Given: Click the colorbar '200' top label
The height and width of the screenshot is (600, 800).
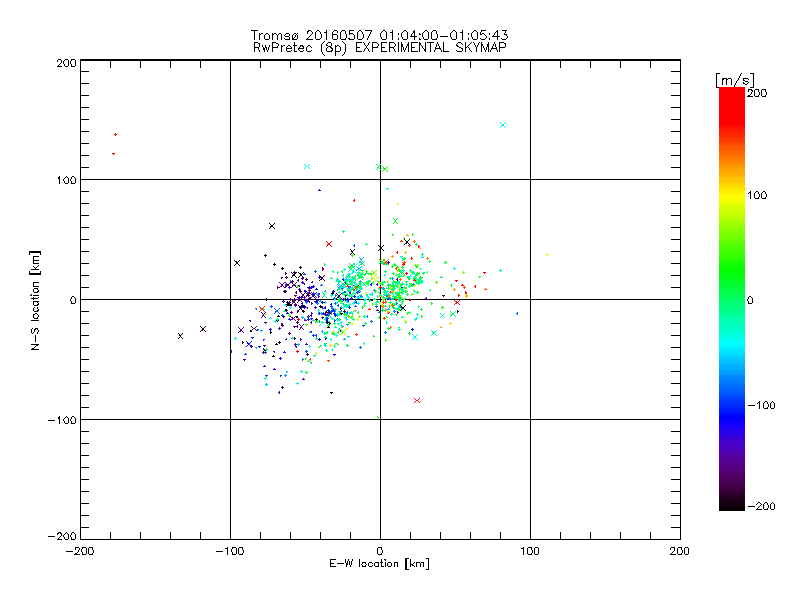Looking at the screenshot, I should (x=757, y=93).
